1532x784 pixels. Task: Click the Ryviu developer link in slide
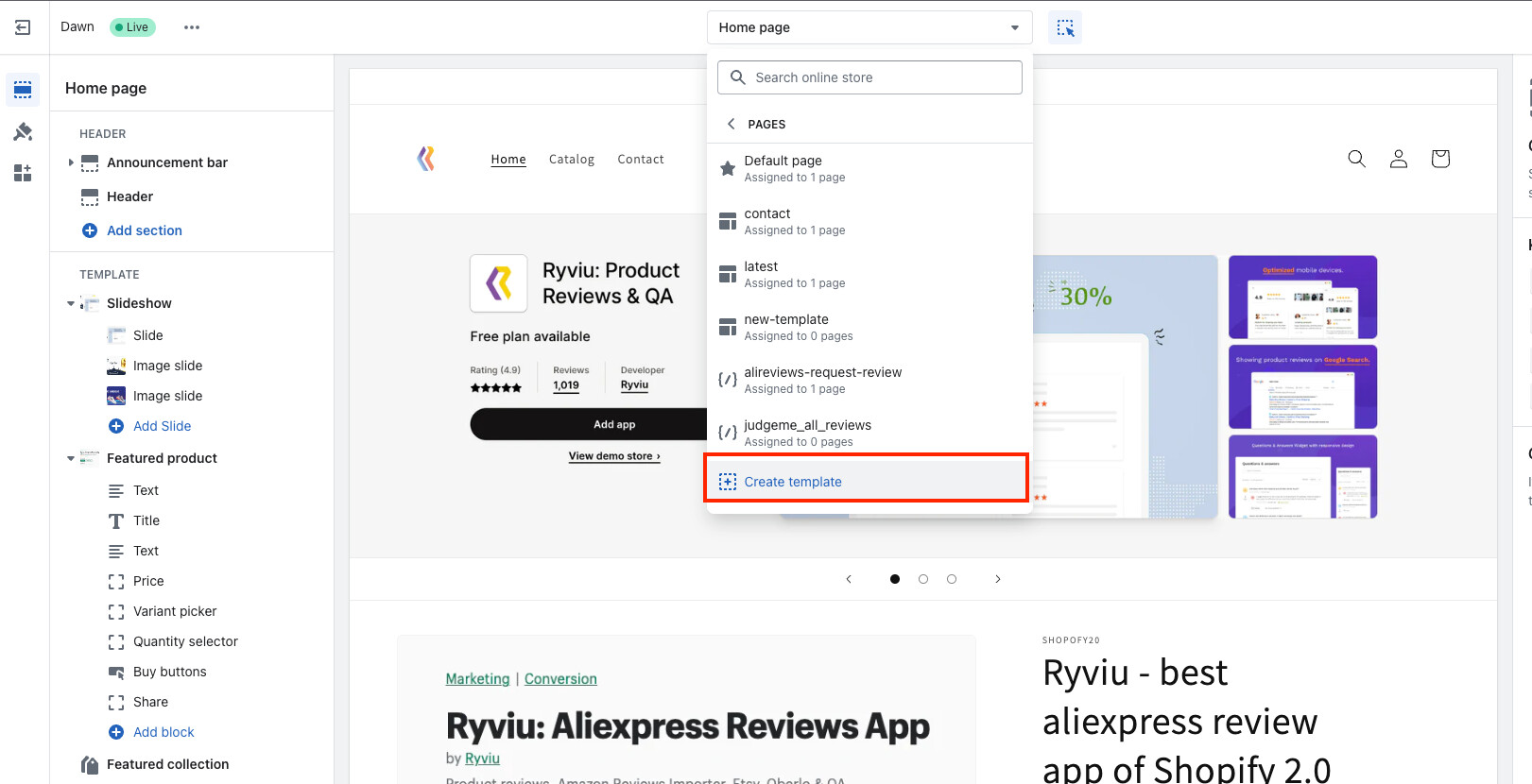pos(634,385)
